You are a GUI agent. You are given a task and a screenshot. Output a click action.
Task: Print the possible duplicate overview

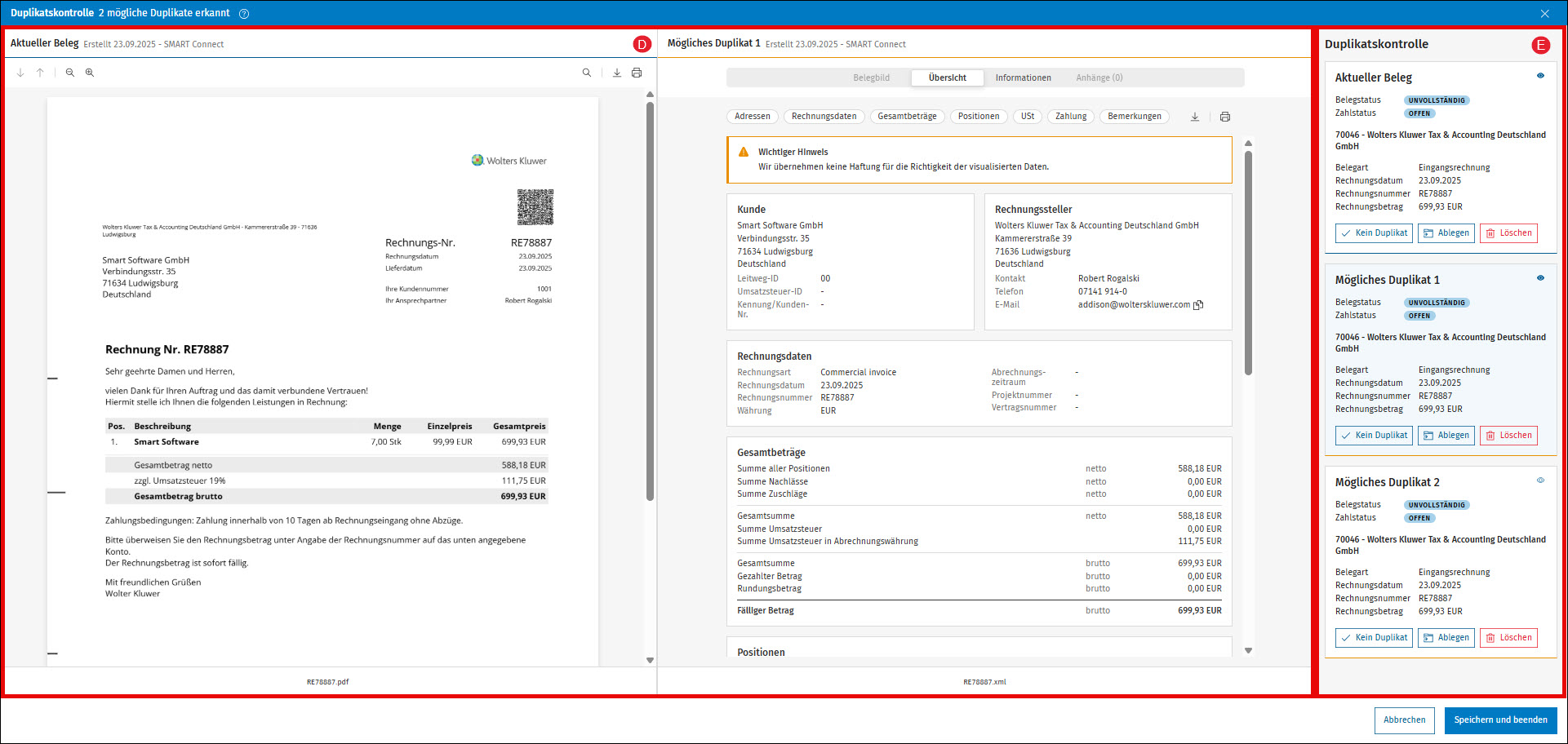coord(1225,117)
